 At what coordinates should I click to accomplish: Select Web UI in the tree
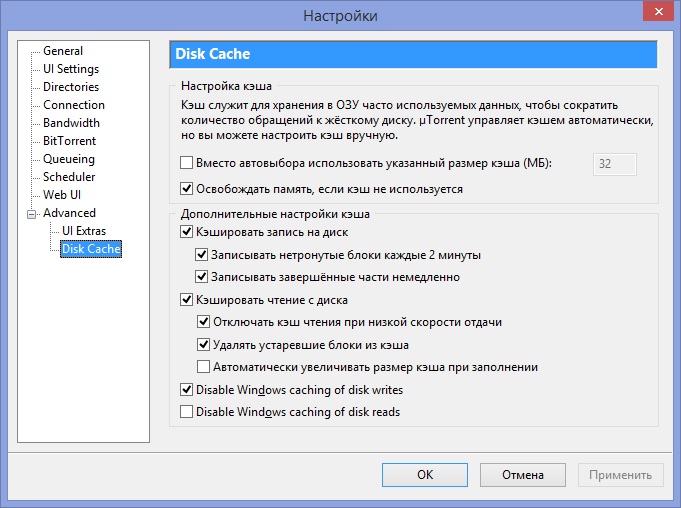point(61,195)
